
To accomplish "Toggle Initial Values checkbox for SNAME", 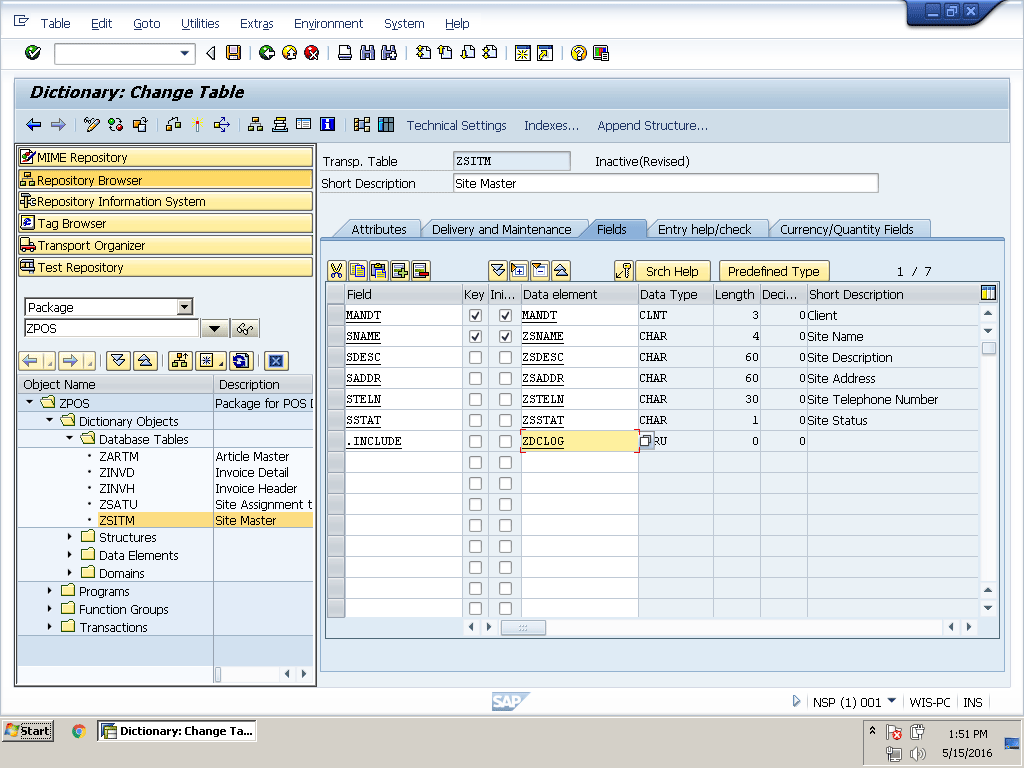I will tap(505, 337).
